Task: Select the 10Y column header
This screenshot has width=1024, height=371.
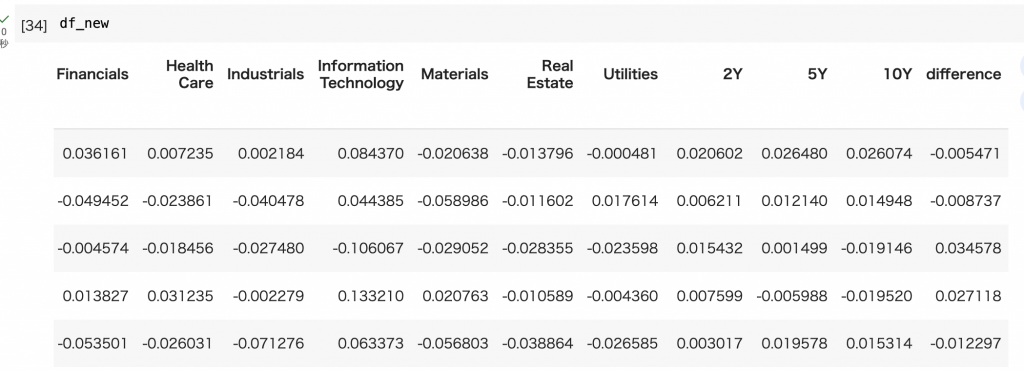Action: [897, 74]
